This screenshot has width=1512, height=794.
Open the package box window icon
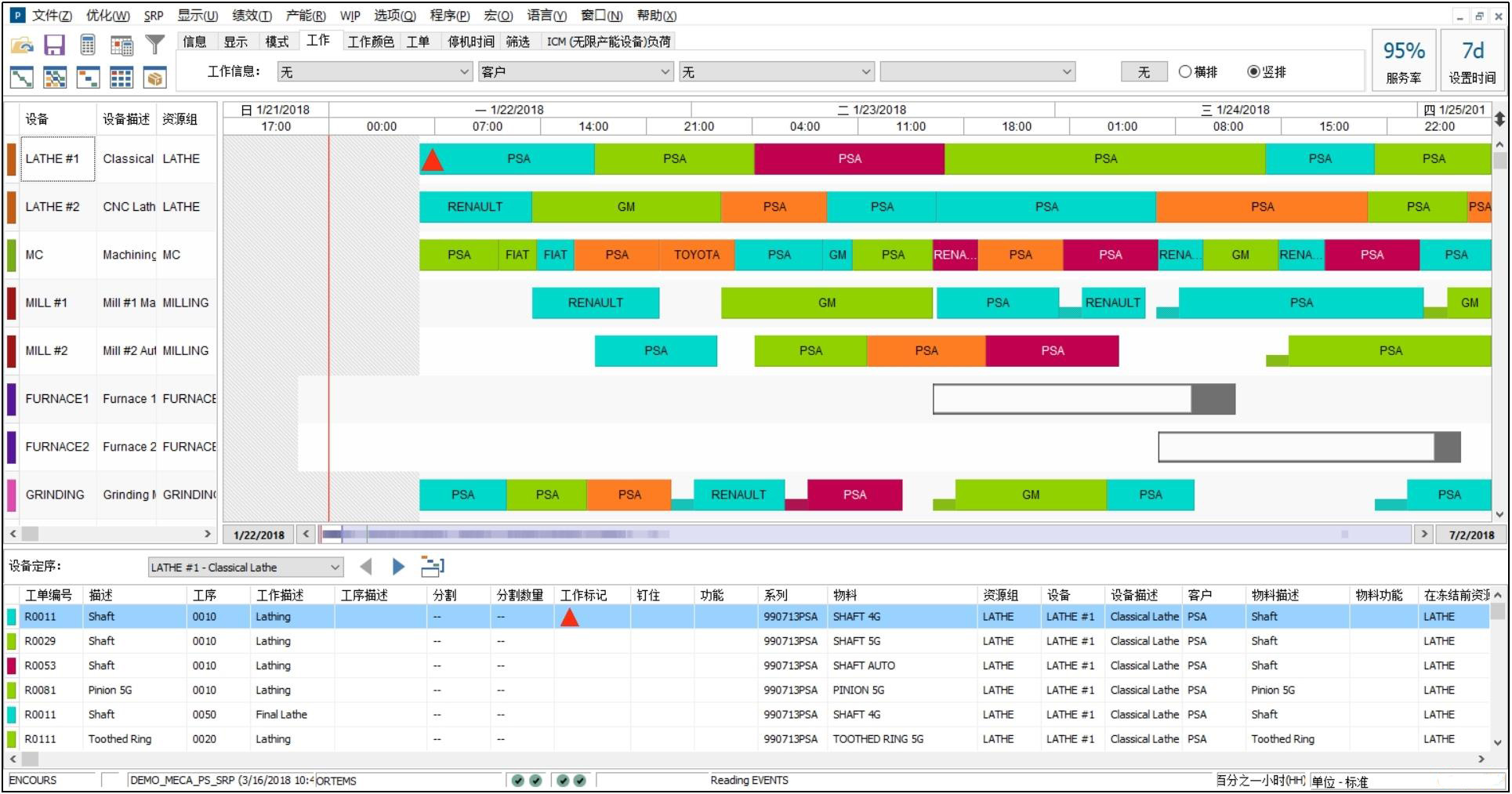154,77
